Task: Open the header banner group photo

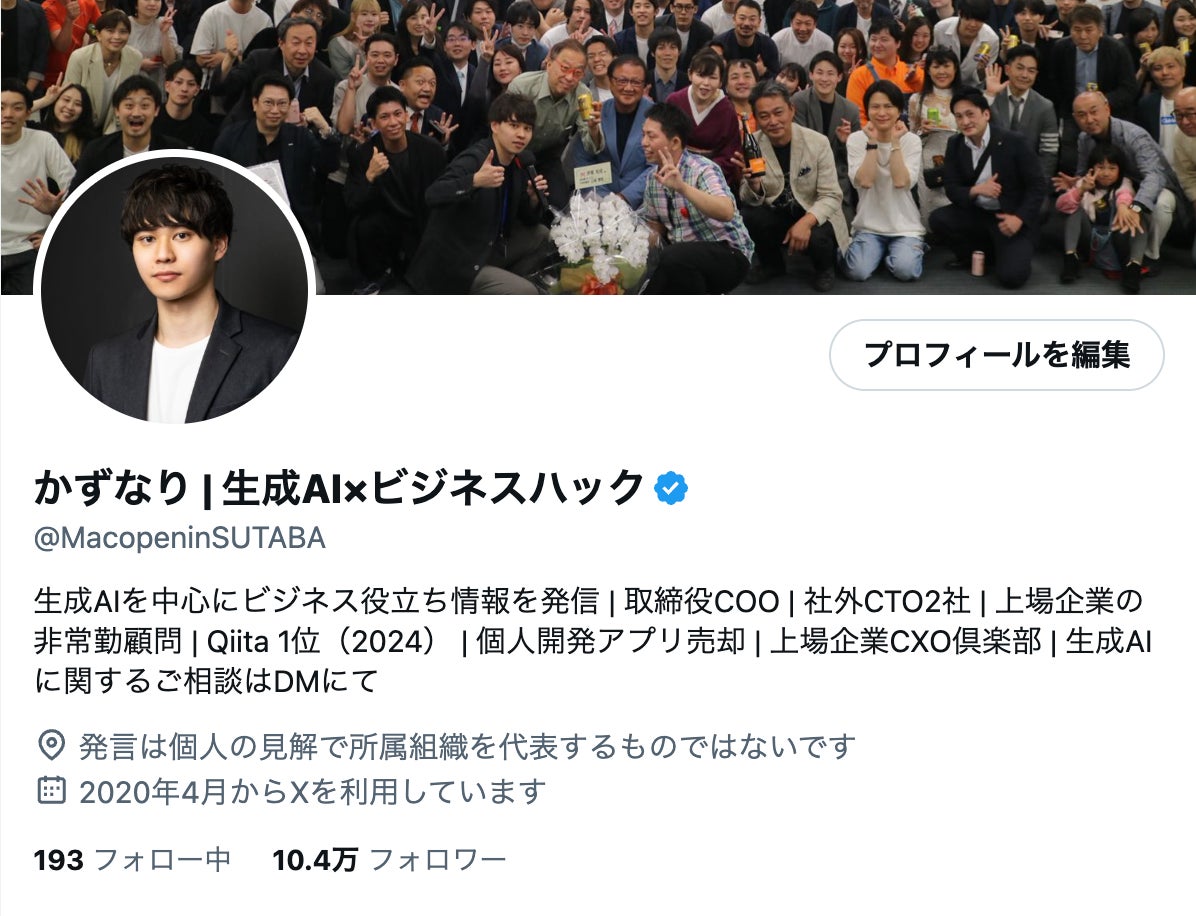Action: coord(598,146)
